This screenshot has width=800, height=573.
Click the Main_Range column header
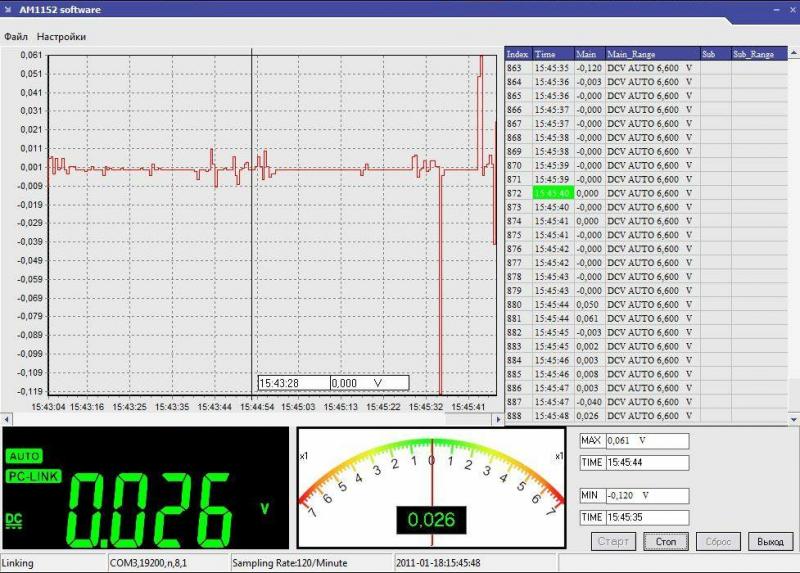[653, 54]
